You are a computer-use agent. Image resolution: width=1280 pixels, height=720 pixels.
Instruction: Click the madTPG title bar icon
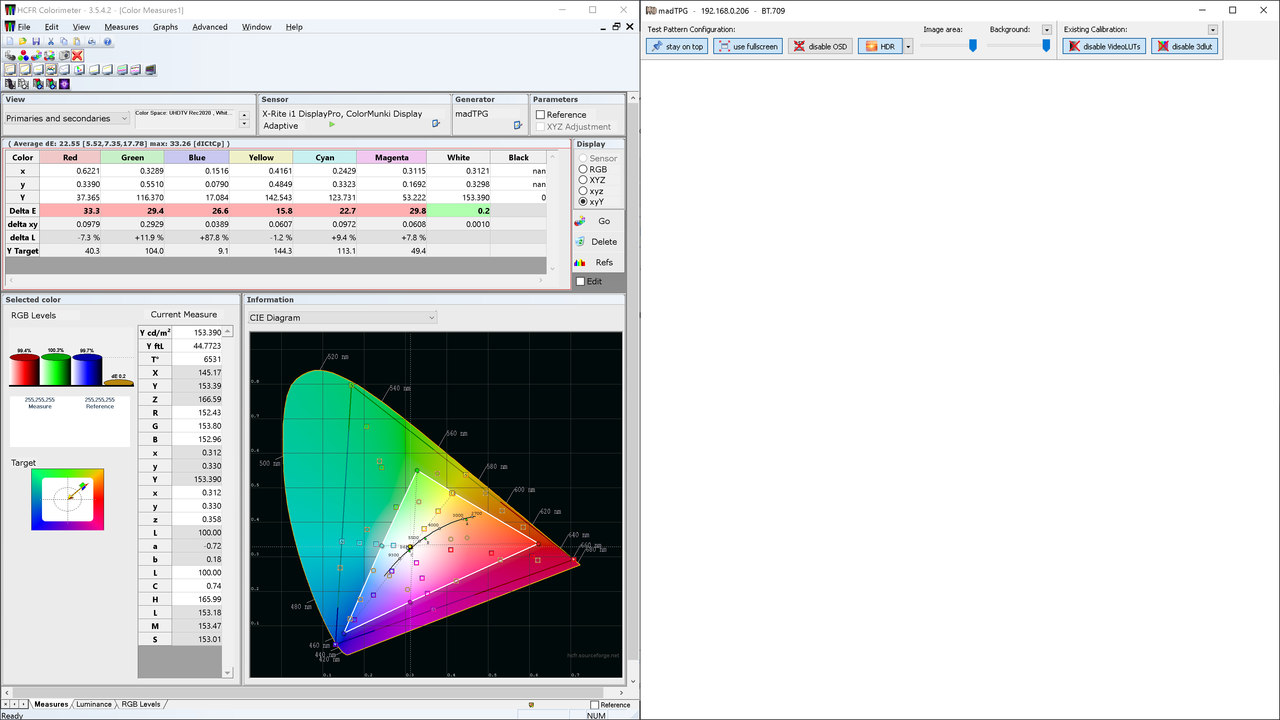pyautogui.click(x=651, y=10)
